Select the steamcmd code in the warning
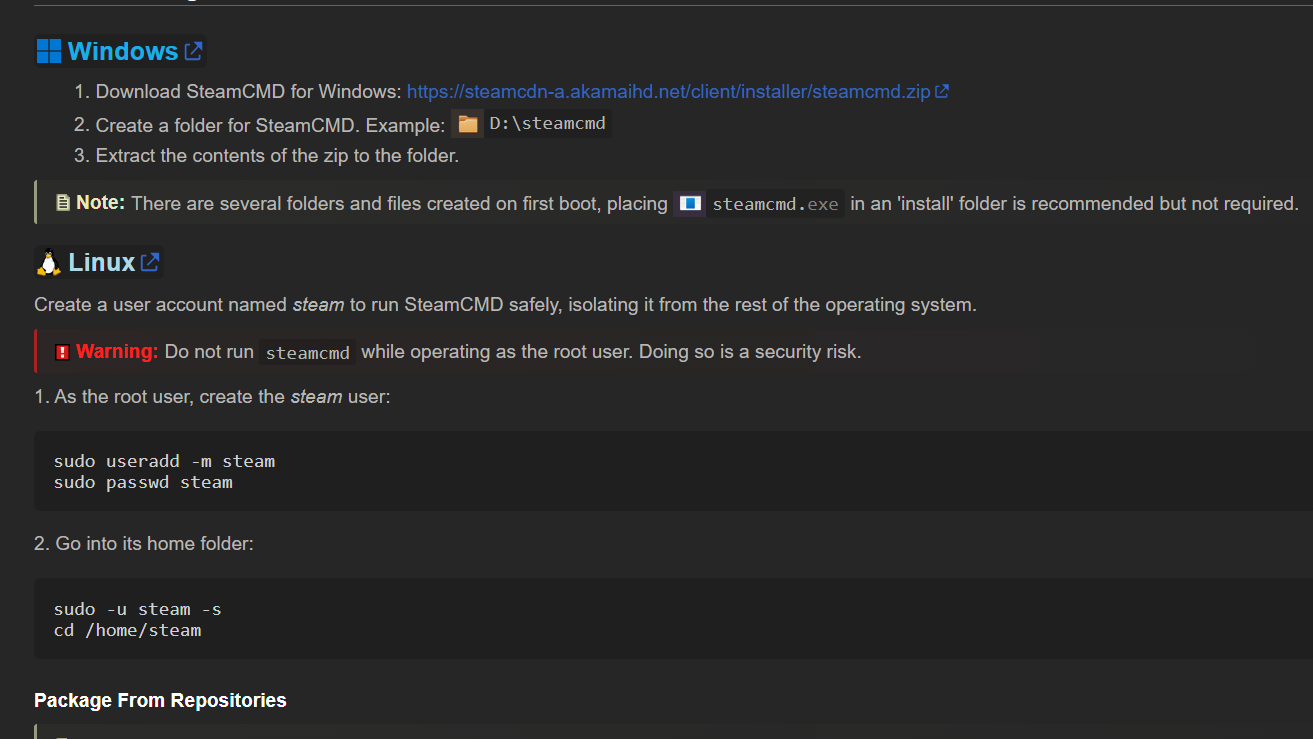1313x739 pixels. point(308,352)
